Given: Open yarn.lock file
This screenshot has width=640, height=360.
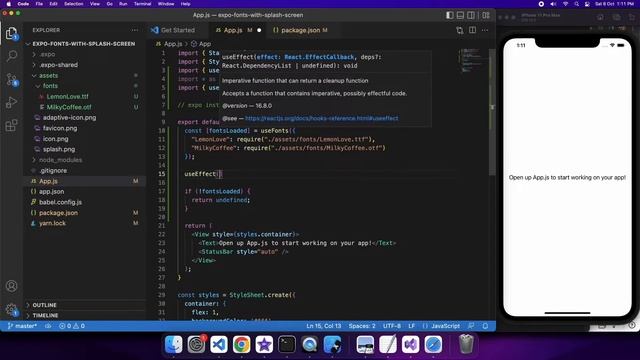Looking at the screenshot, I should [52, 223].
